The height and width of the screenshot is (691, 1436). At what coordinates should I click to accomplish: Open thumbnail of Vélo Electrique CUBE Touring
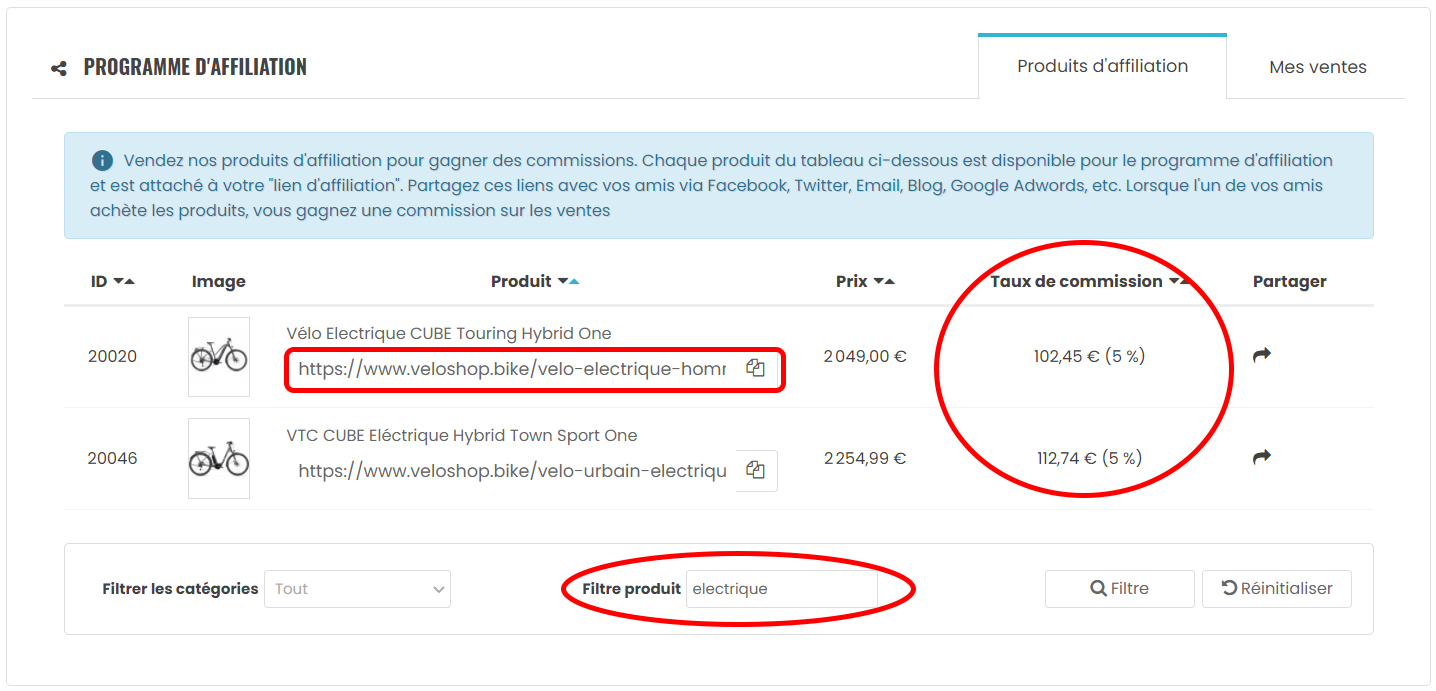point(219,356)
